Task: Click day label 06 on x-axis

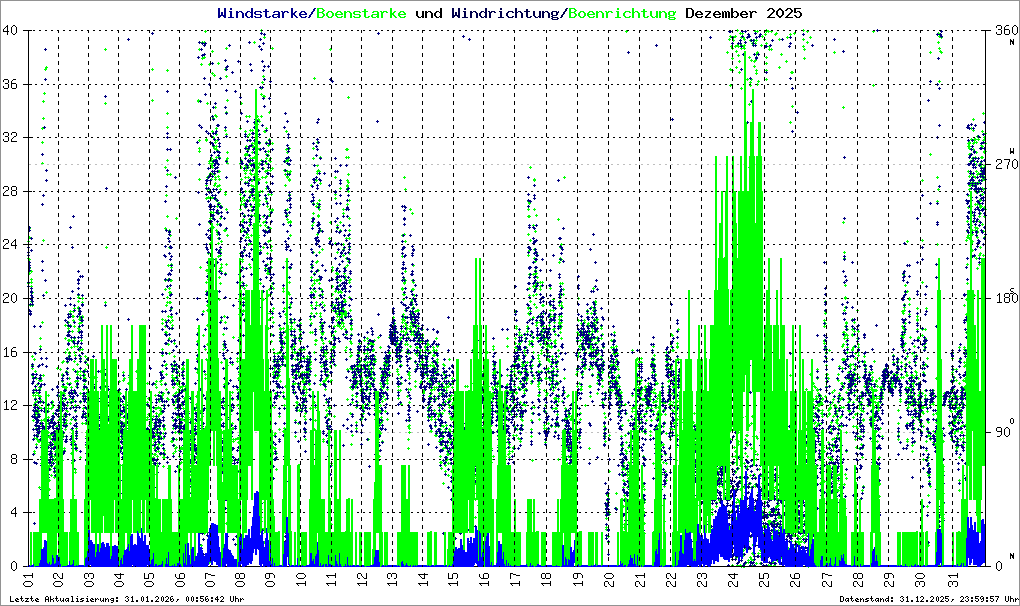Action: click(x=180, y=579)
